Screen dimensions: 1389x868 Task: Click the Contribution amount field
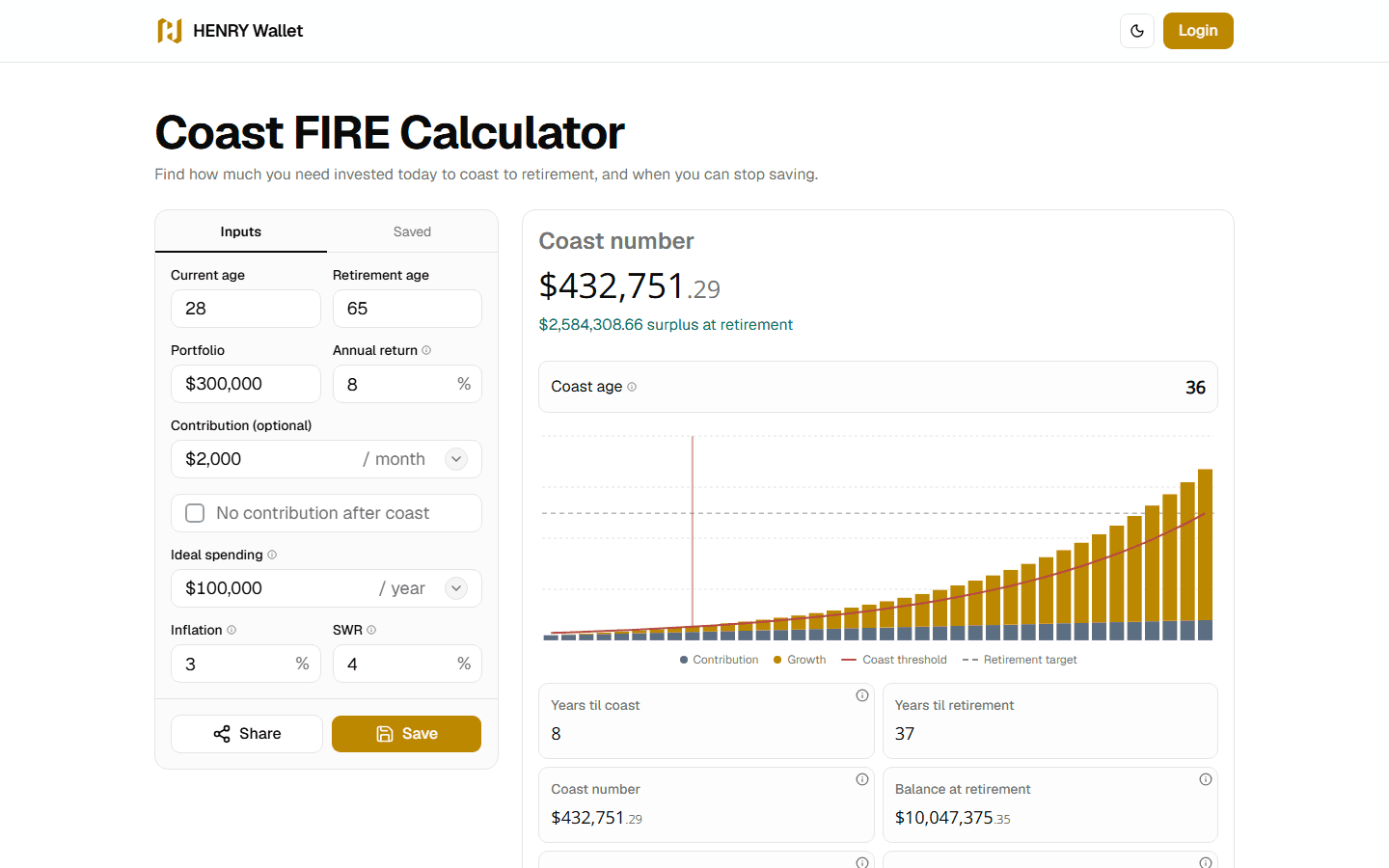260,459
